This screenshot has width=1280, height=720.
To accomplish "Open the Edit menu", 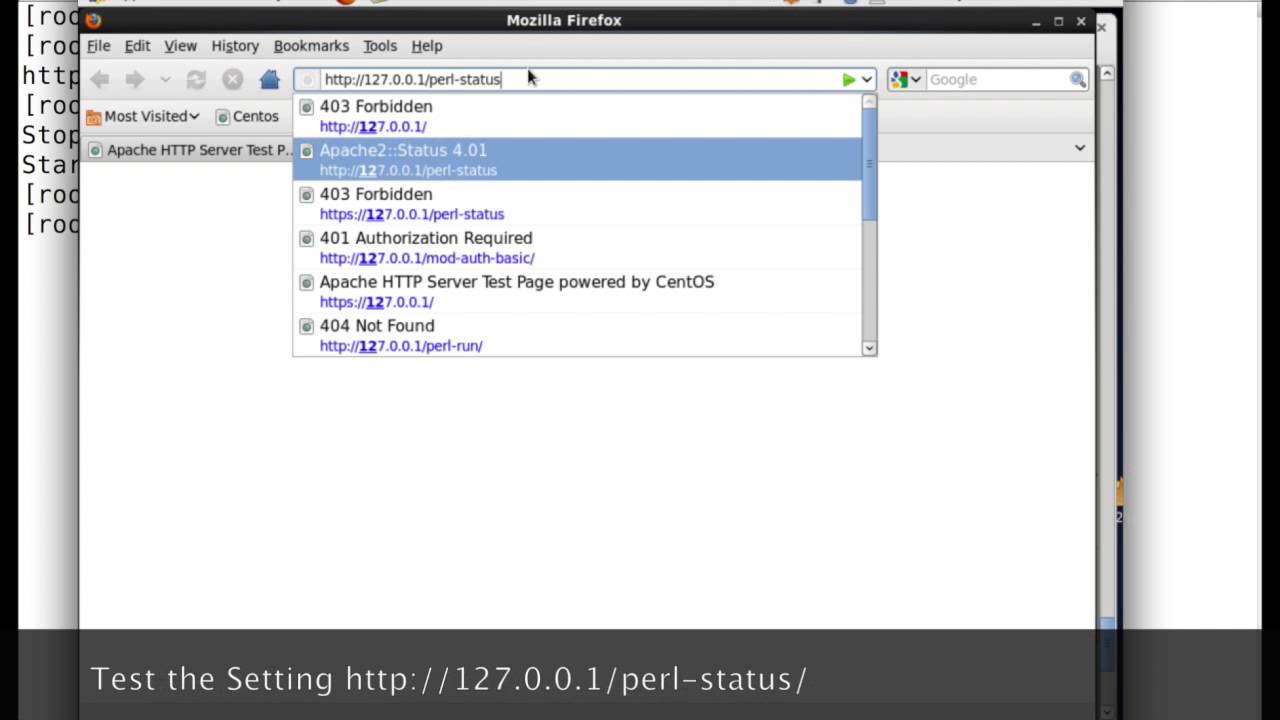I will coord(137,46).
